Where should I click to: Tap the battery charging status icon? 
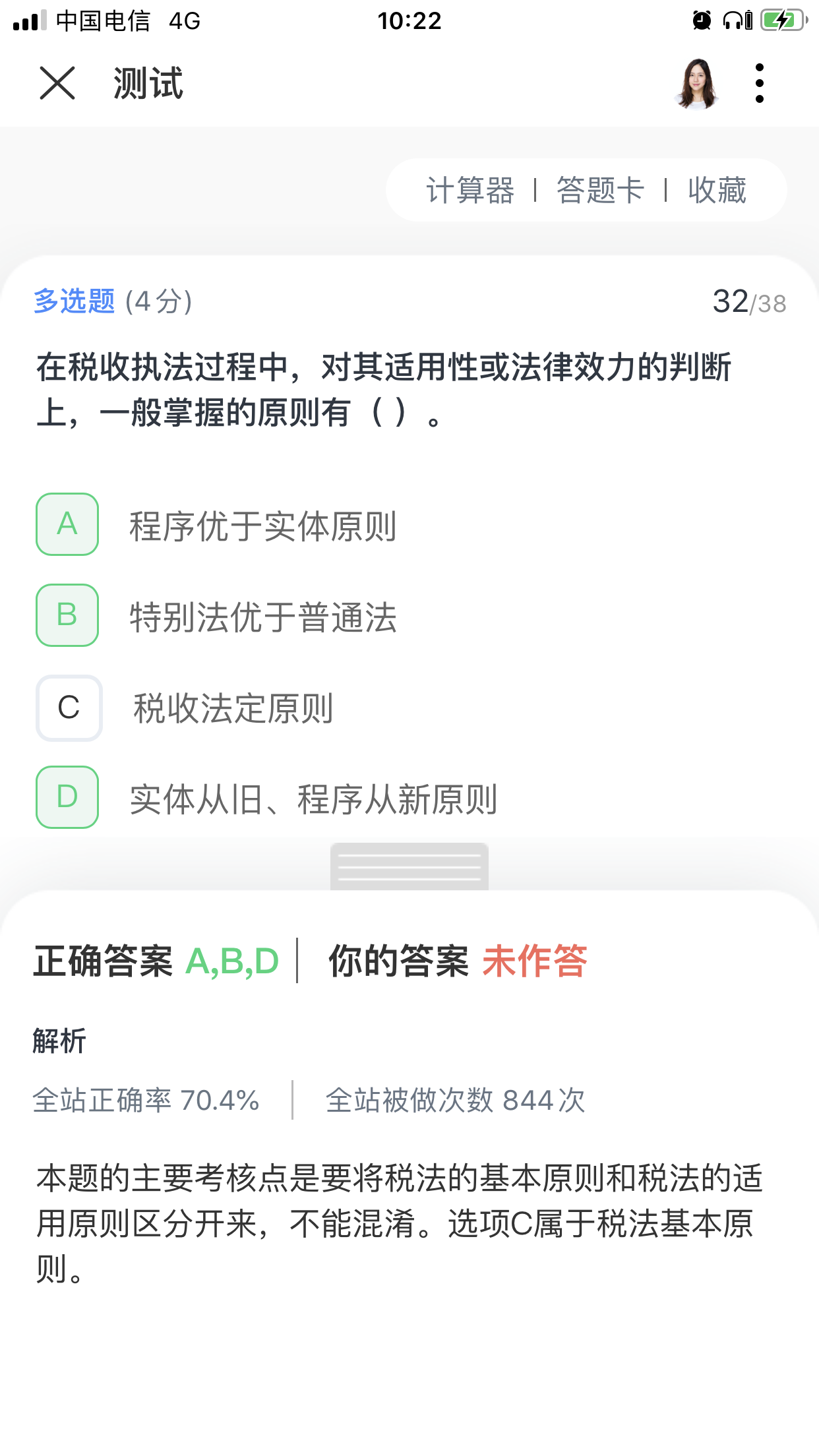783,20
